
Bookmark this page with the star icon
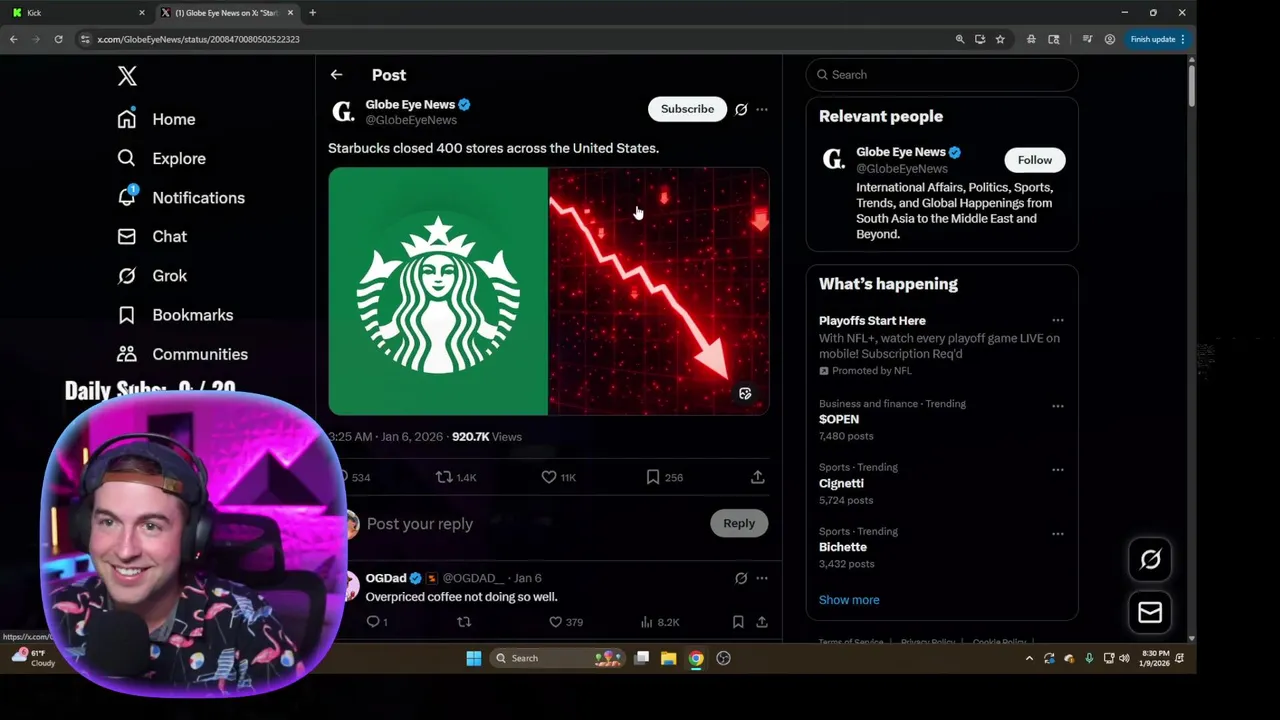coord(1000,39)
